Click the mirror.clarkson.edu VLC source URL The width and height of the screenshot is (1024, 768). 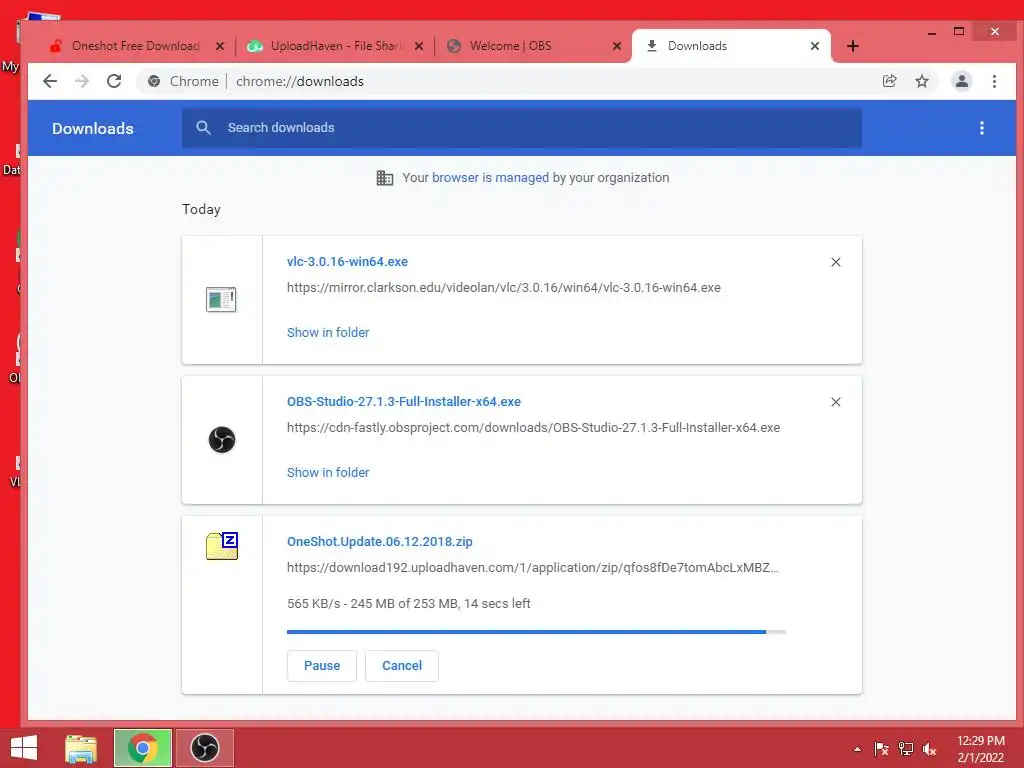click(x=504, y=287)
